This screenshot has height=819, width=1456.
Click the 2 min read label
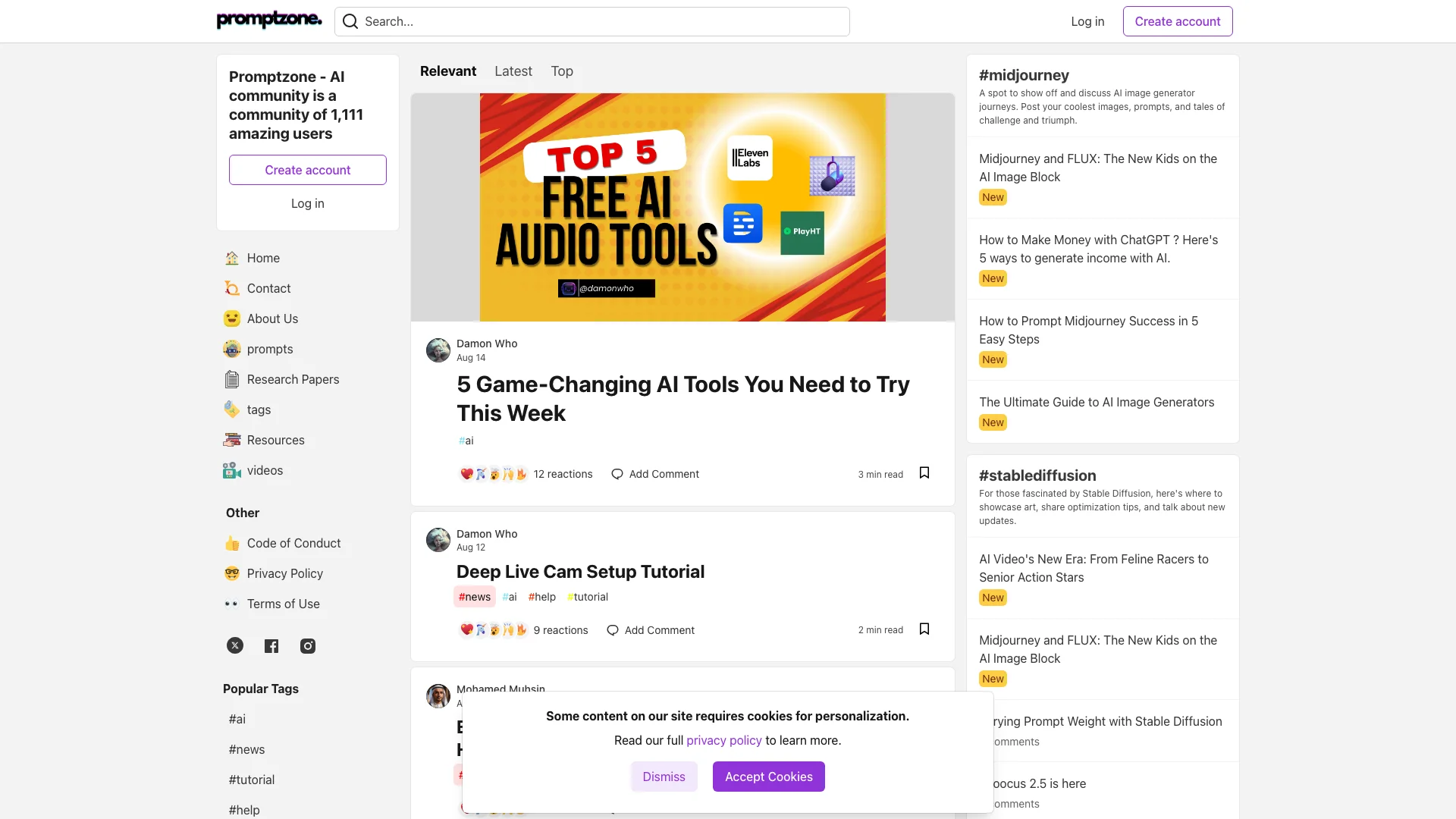click(880, 630)
